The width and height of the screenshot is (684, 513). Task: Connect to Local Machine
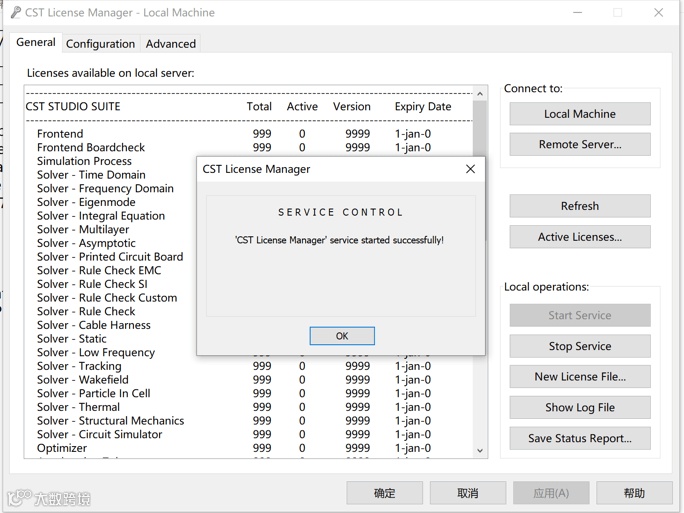click(x=580, y=114)
